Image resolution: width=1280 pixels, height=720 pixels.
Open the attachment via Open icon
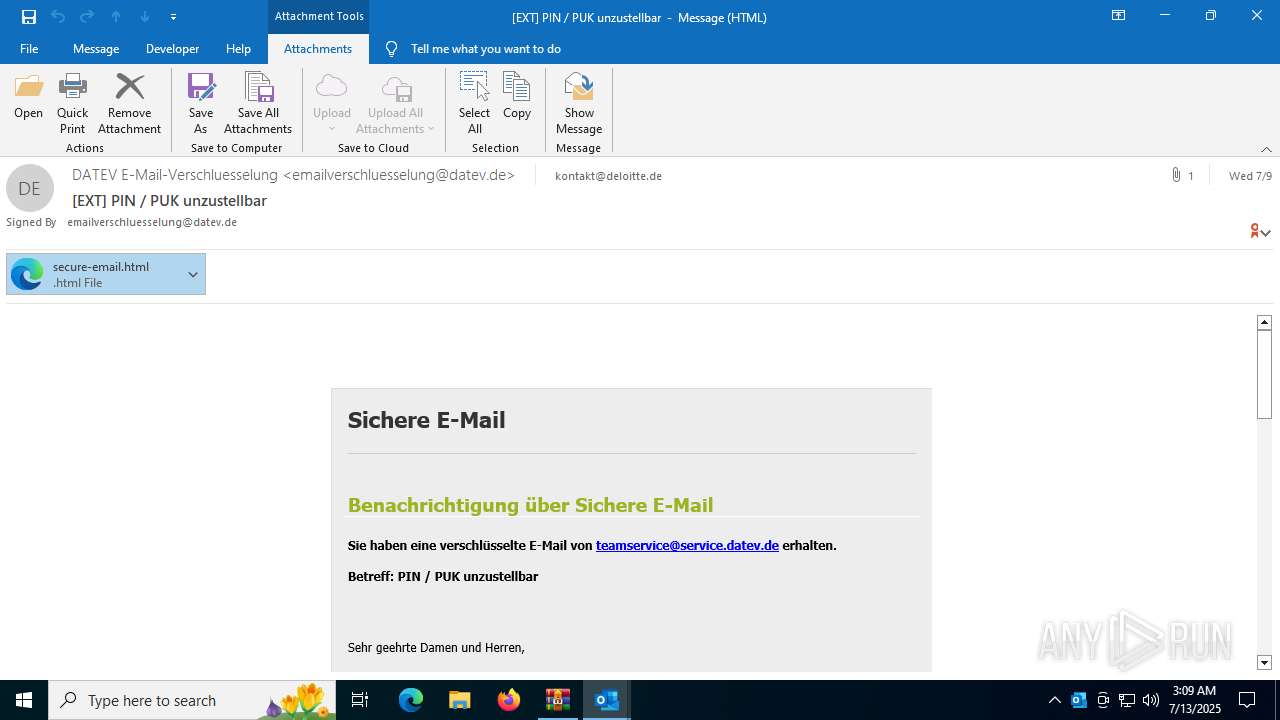coord(29,97)
